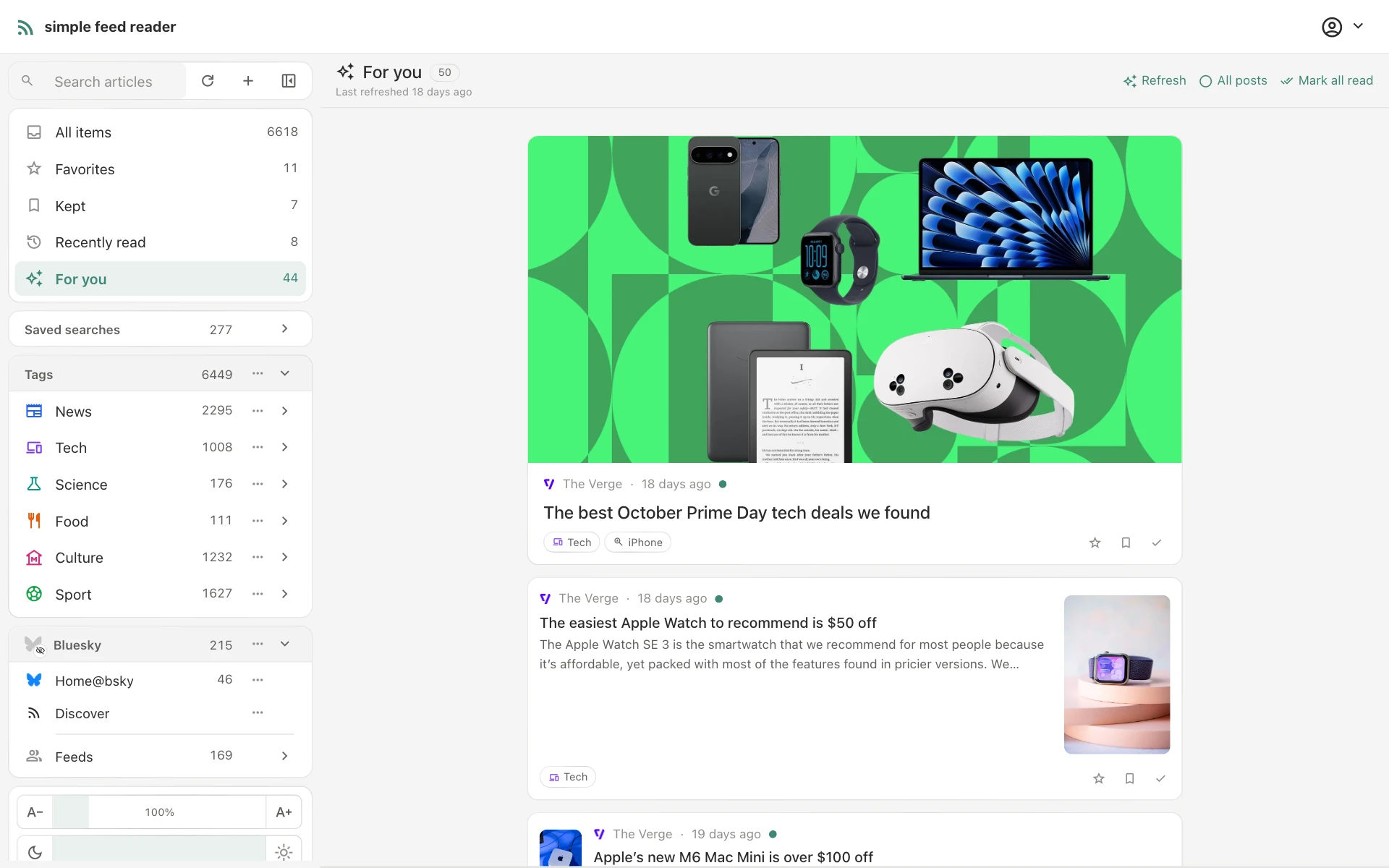The width and height of the screenshot is (1389, 868).
Task: Switch to dark mode with moon icon
Action: click(x=35, y=852)
